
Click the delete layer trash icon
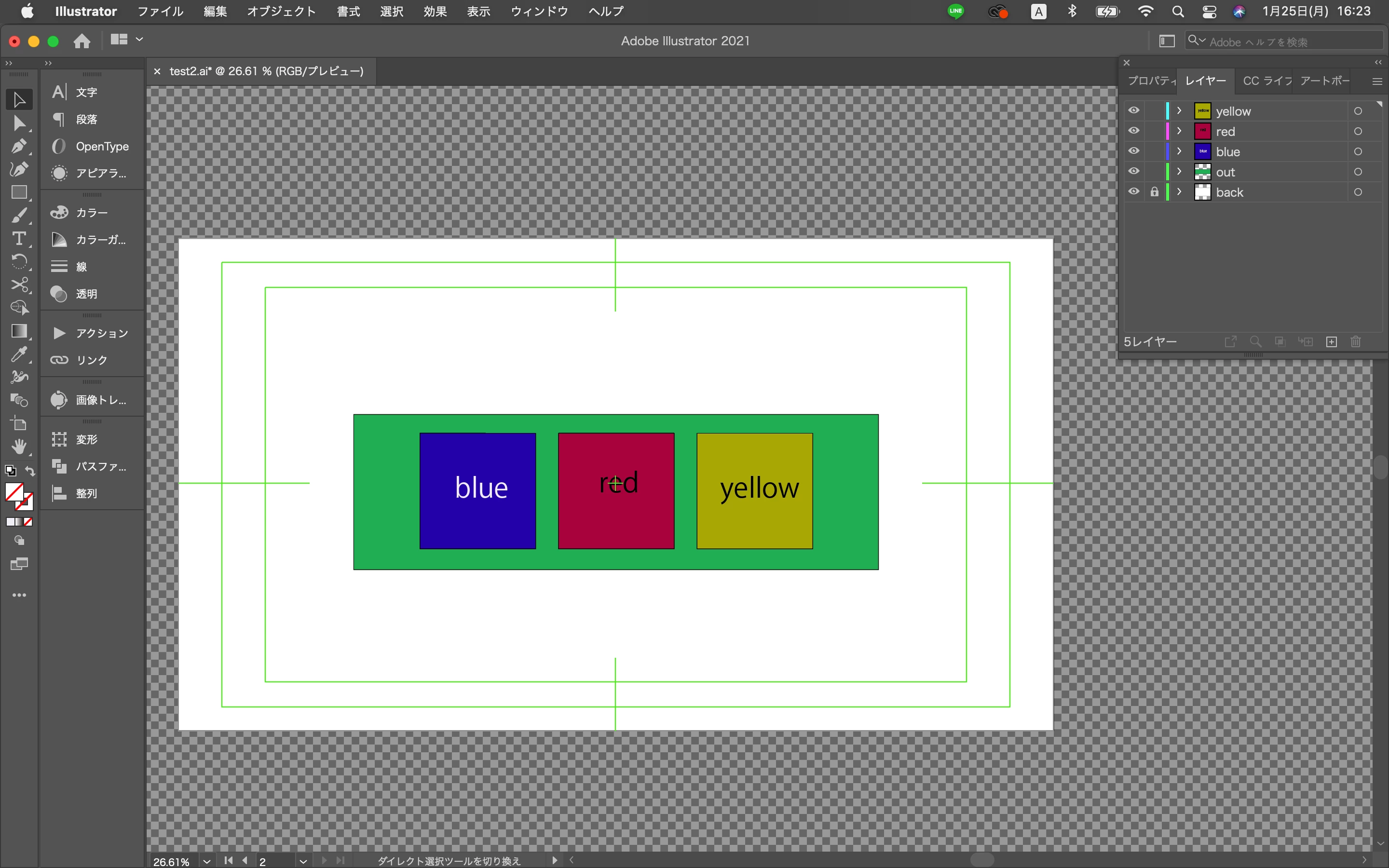tap(1356, 342)
